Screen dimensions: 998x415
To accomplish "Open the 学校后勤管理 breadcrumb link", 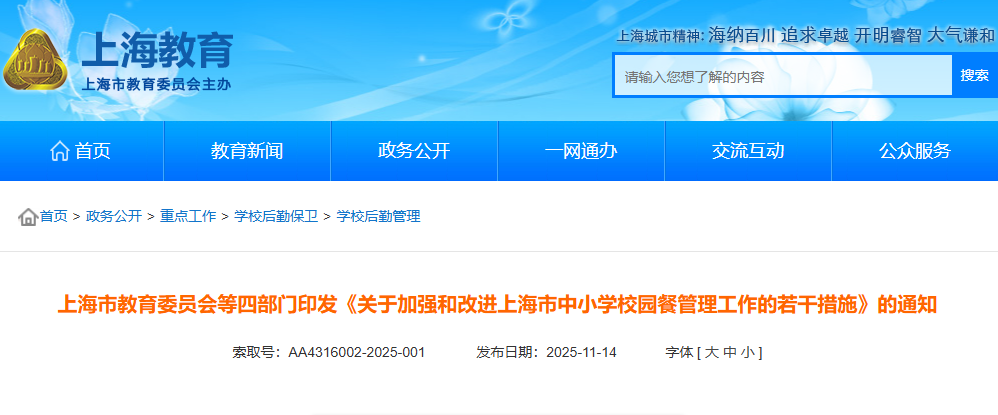I will [378, 216].
